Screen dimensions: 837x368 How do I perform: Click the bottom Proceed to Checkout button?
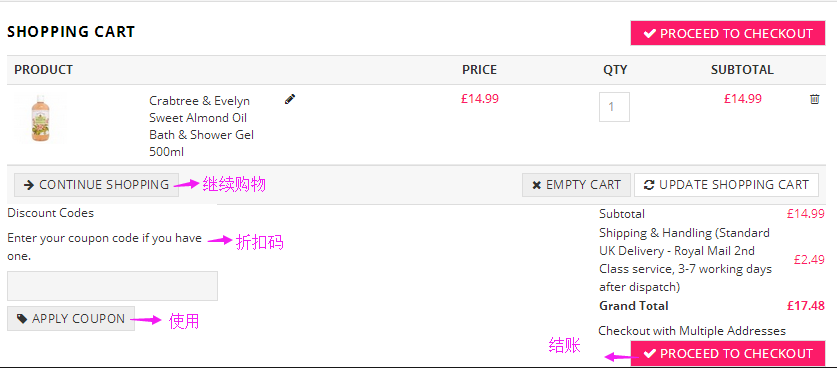click(x=728, y=354)
